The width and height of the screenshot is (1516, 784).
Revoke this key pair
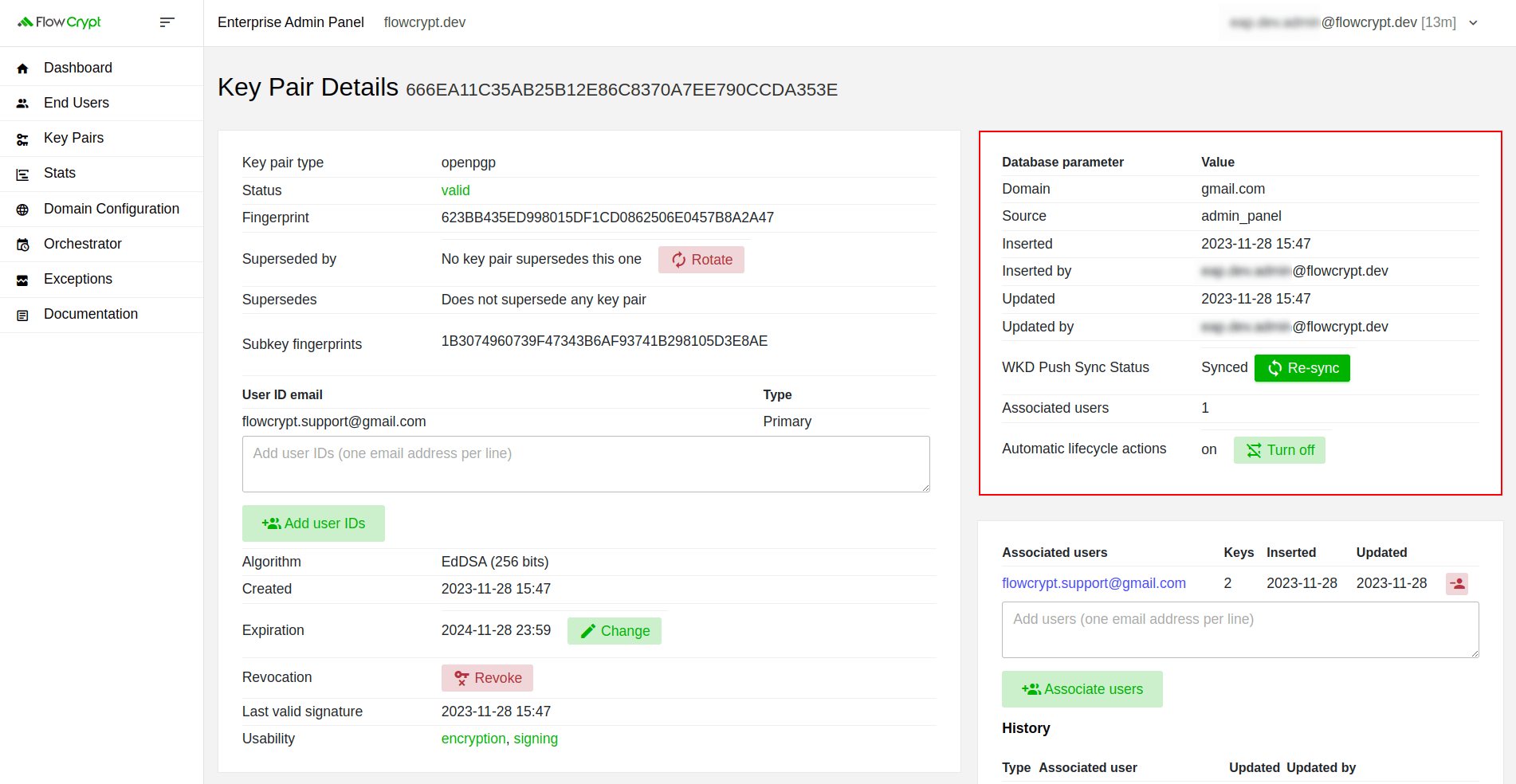click(x=487, y=678)
